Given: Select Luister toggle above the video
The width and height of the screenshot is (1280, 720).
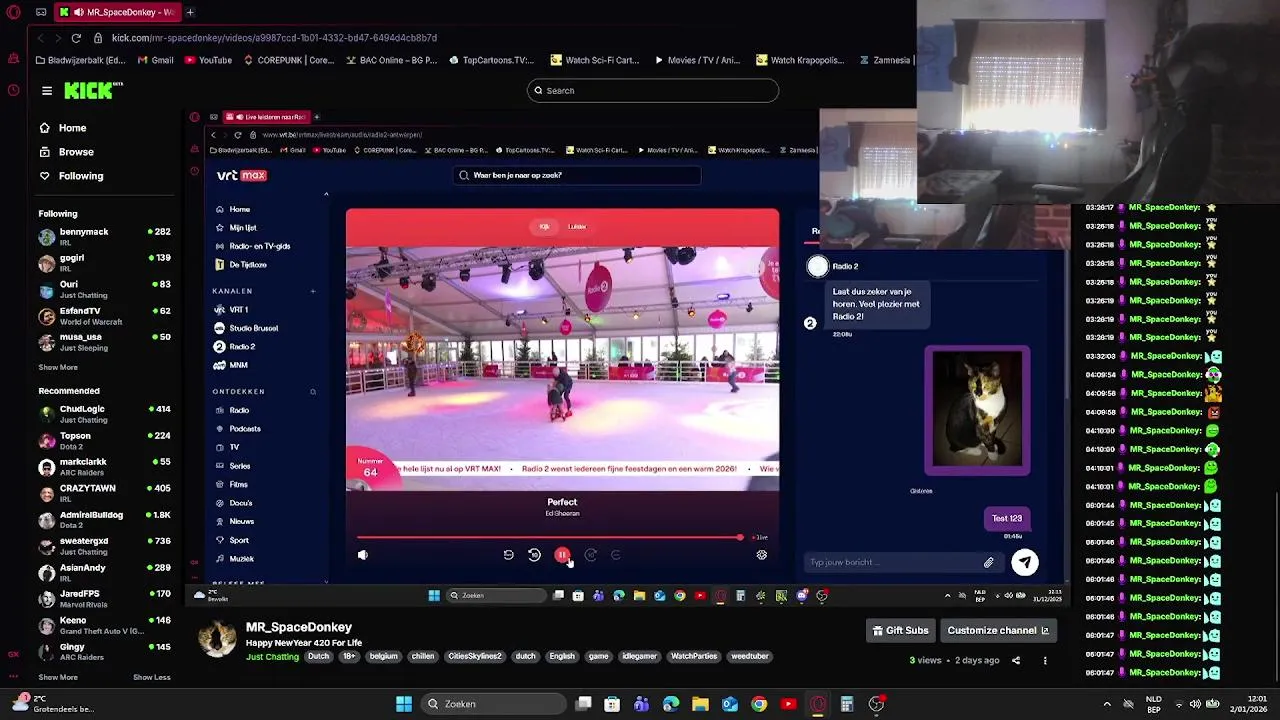Looking at the screenshot, I should [577, 227].
